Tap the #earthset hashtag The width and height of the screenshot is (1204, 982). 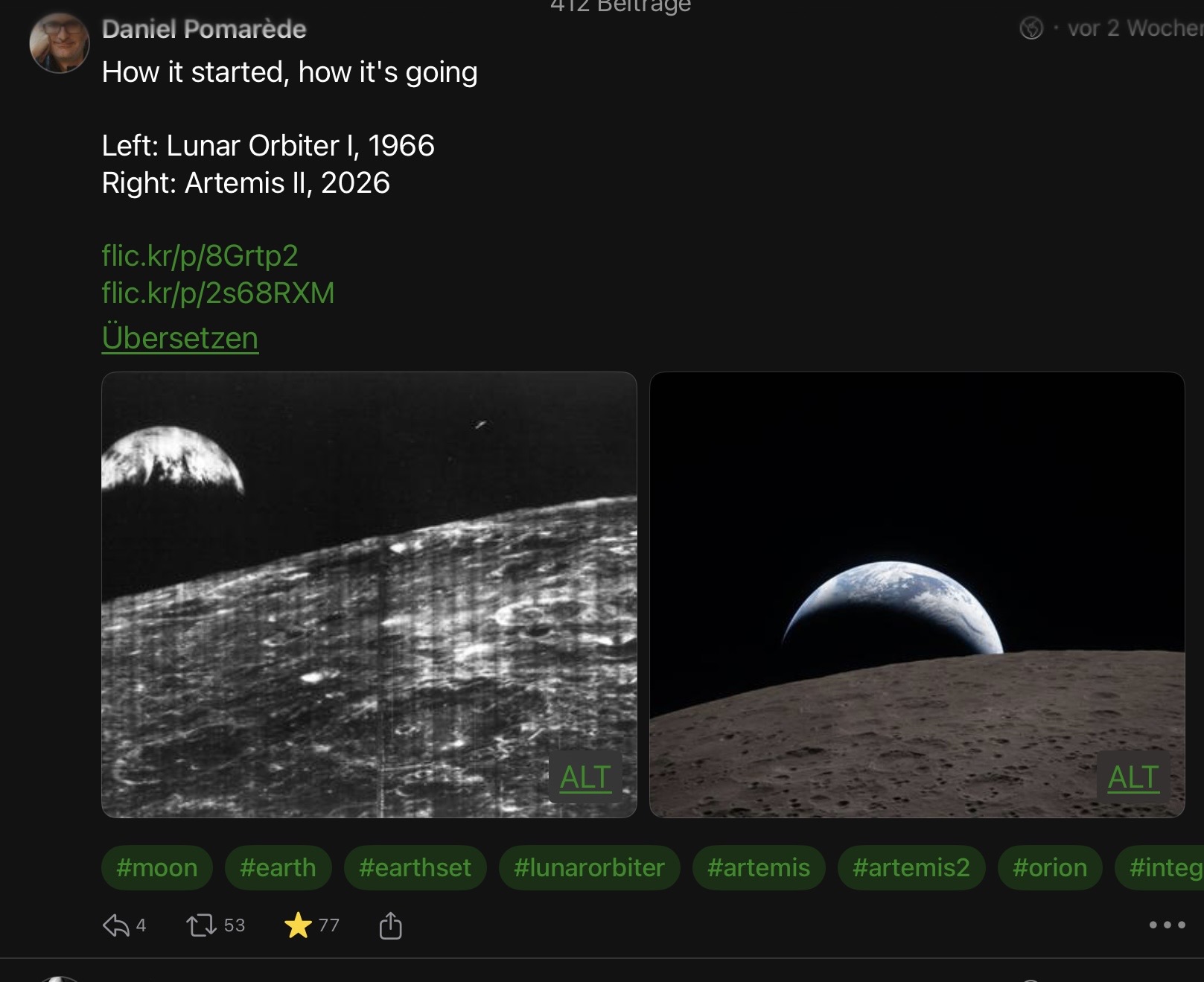tap(415, 867)
